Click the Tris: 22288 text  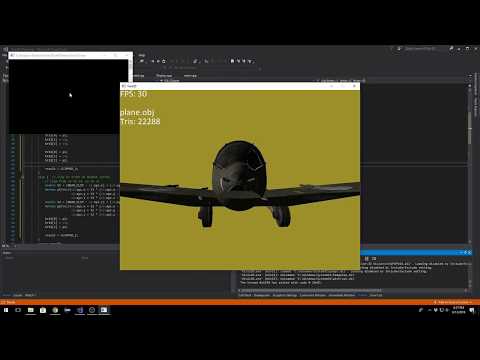tap(140, 122)
